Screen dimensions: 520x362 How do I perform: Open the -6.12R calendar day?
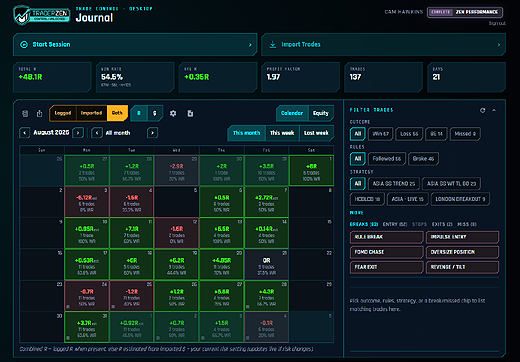click(x=87, y=202)
